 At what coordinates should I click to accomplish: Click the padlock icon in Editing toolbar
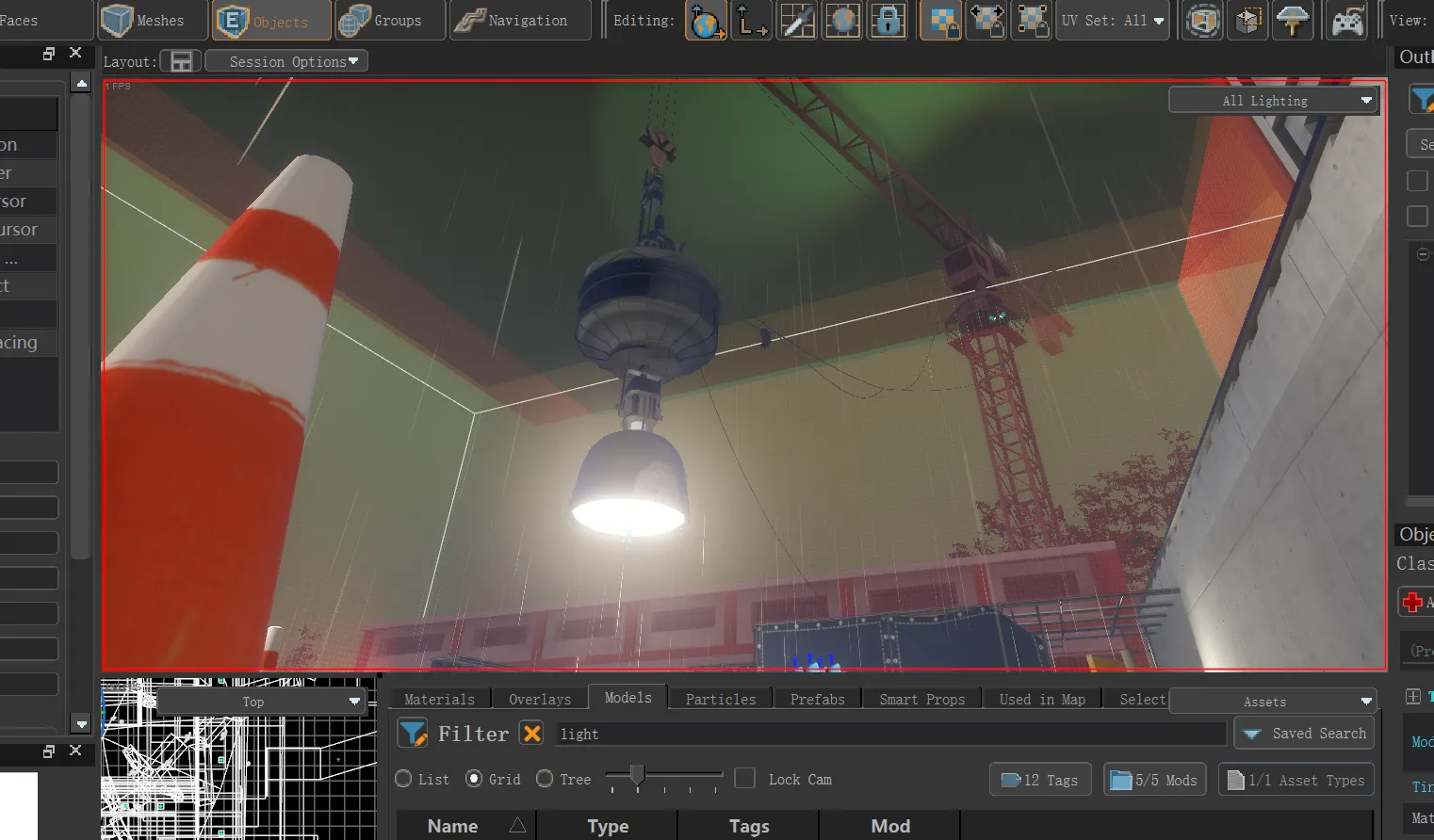pos(888,20)
